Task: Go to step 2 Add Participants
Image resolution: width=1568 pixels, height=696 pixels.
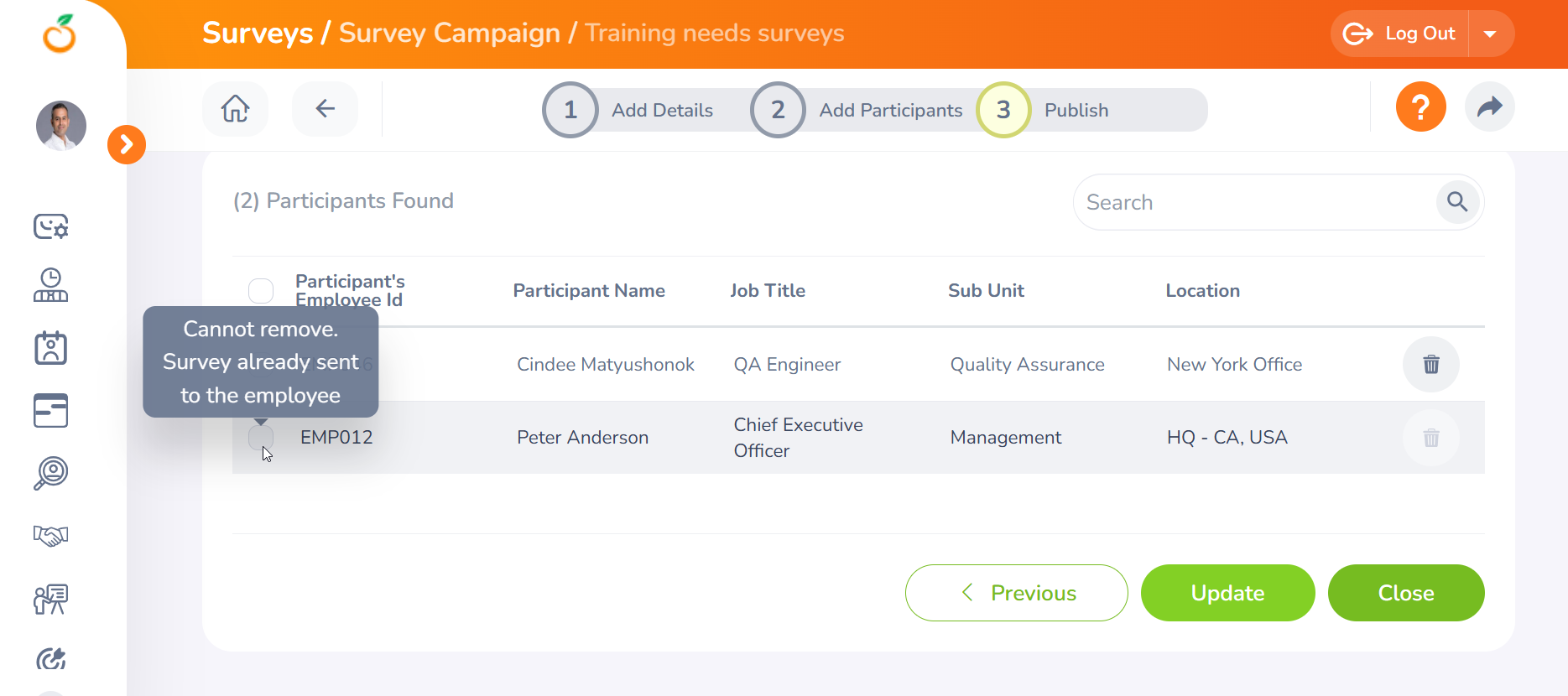Action: (x=778, y=110)
